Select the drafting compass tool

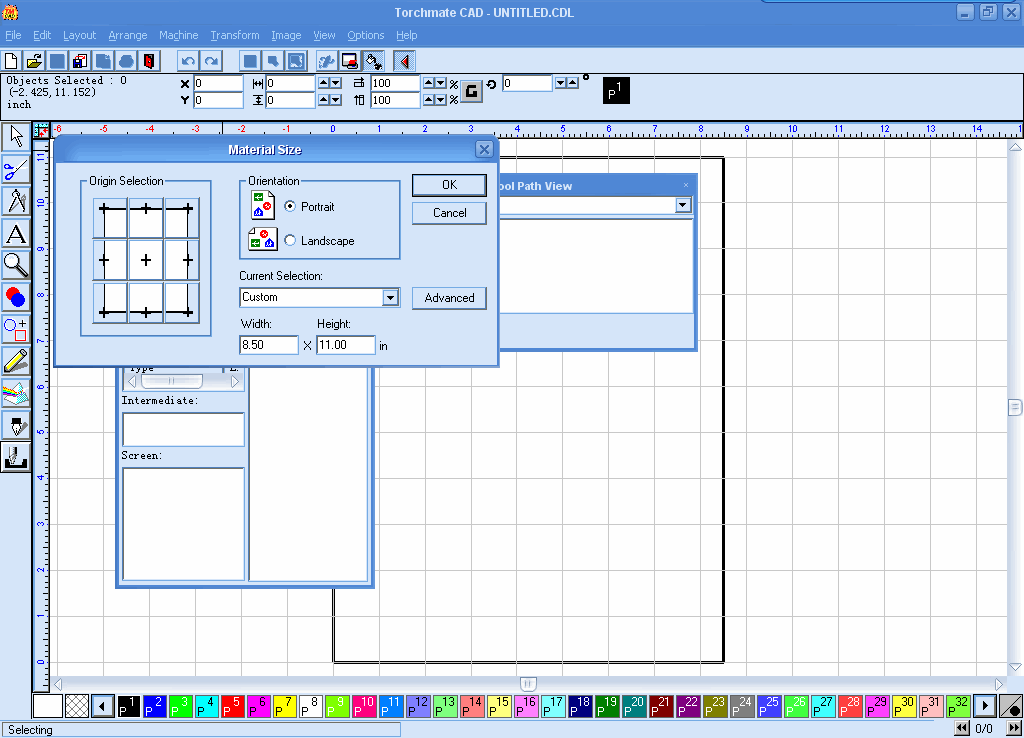pos(16,201)
